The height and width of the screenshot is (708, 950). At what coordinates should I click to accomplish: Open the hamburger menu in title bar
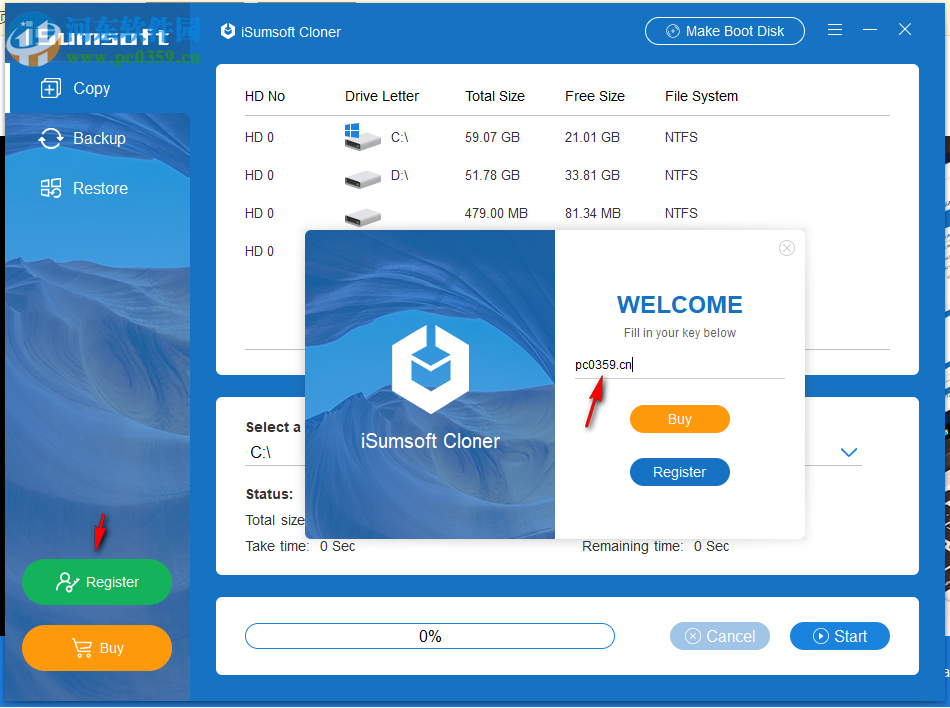click(x=835, y=30)
